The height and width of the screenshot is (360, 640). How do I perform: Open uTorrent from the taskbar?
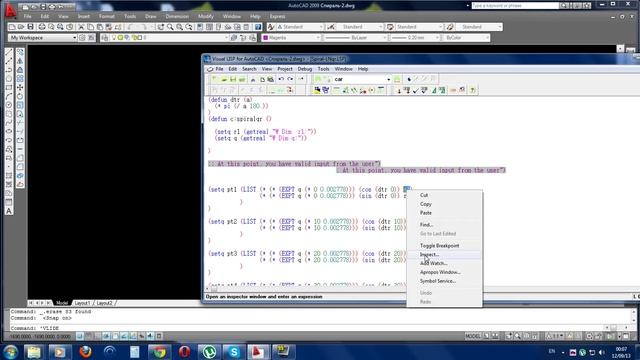[209, 352]
